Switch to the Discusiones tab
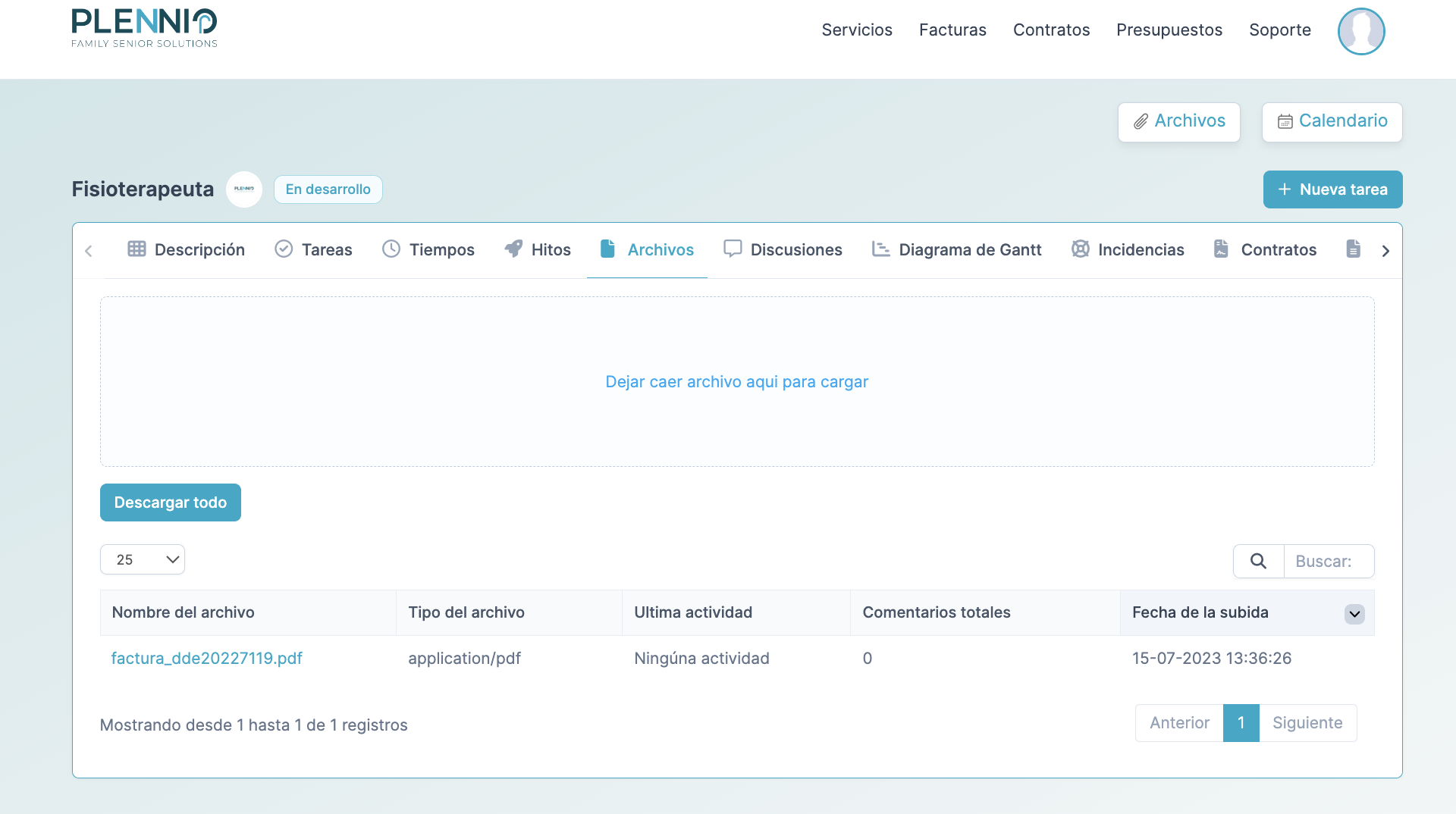 tap(783, 250)
